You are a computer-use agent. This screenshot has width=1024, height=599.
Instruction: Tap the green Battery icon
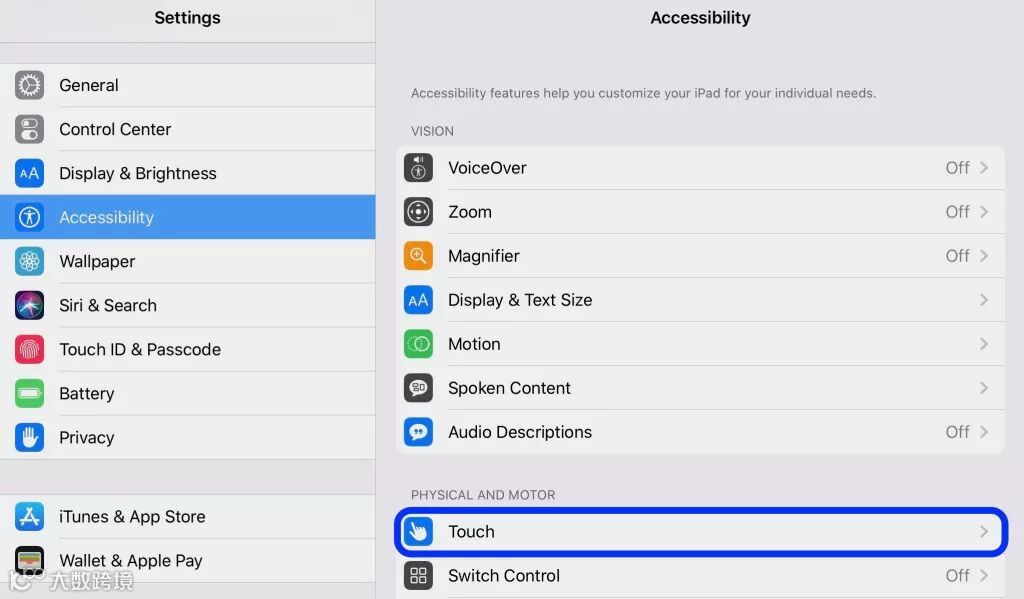[29, 393]
